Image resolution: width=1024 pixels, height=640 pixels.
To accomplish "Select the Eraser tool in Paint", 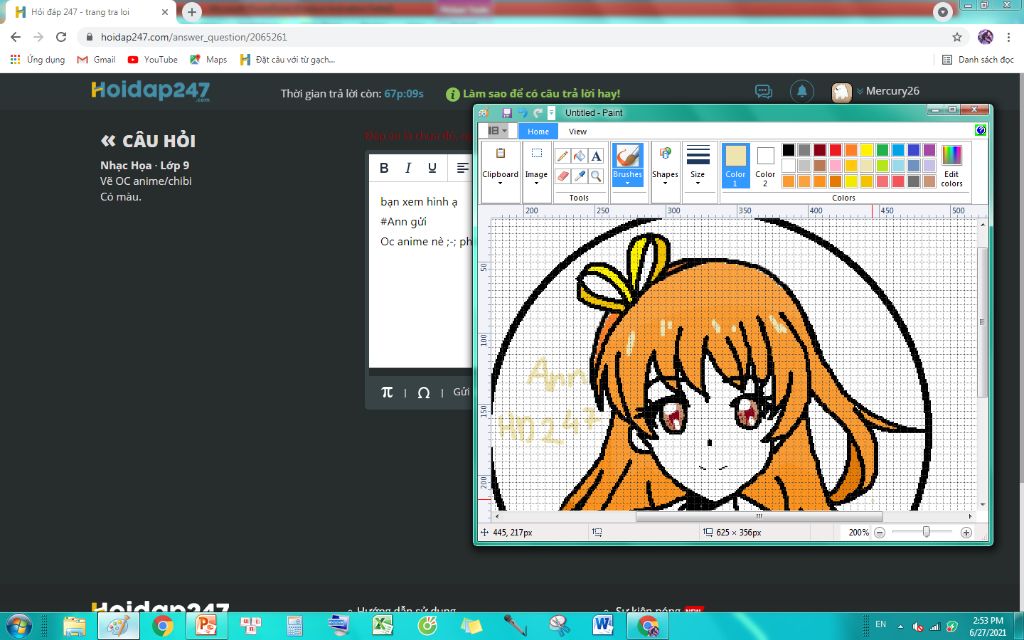I will tap(562, 176).
